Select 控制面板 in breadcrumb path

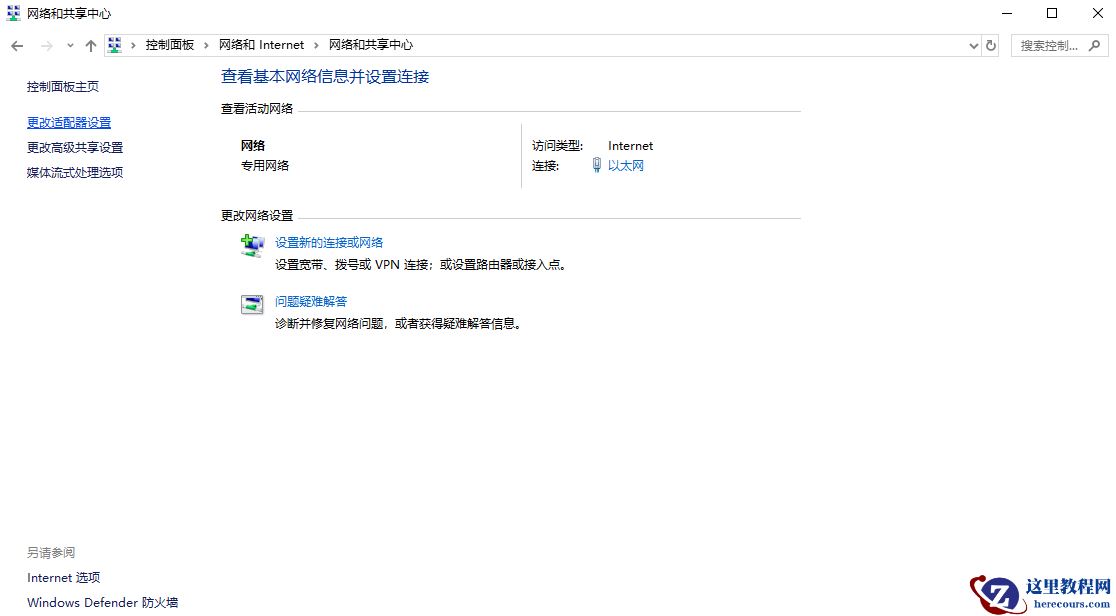172,45
